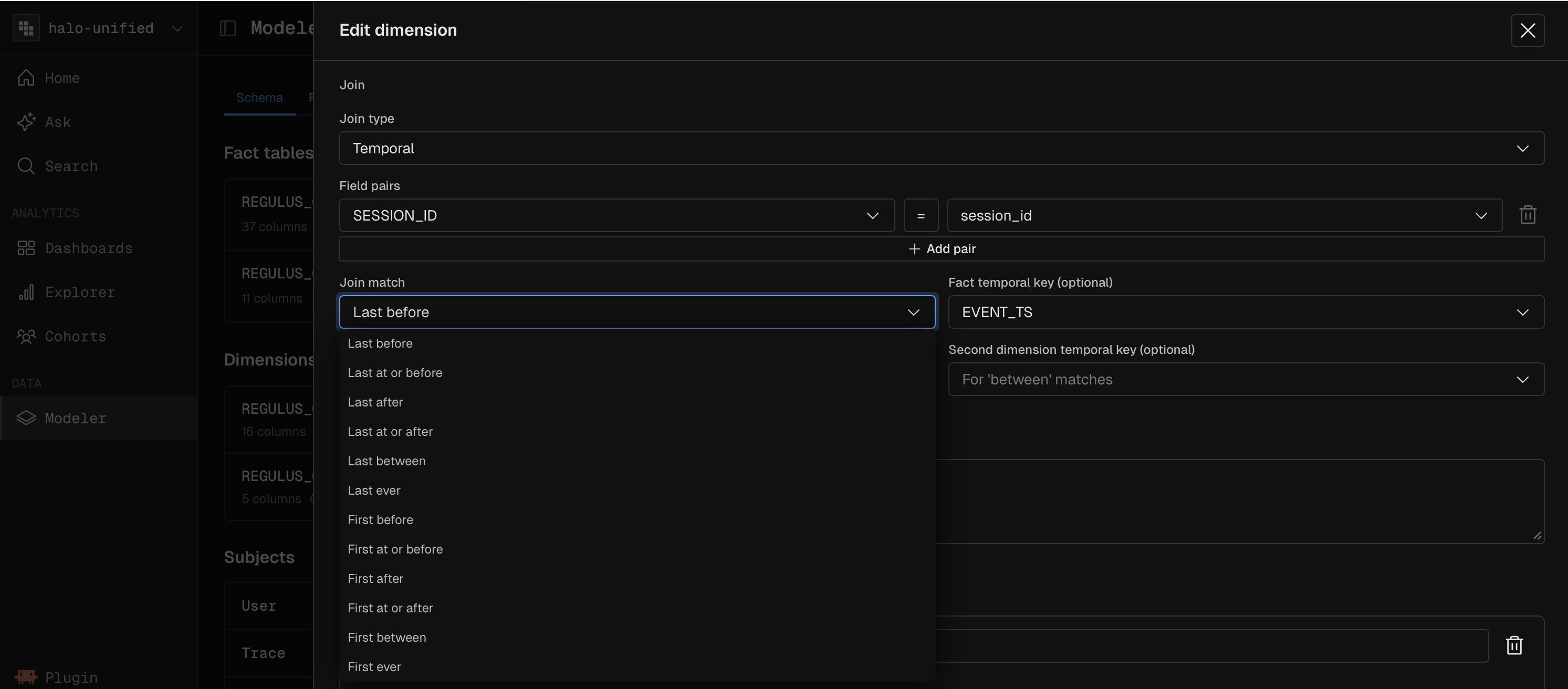
Task: Select 'Last before' option in list
Action: [x=636, y=343]
